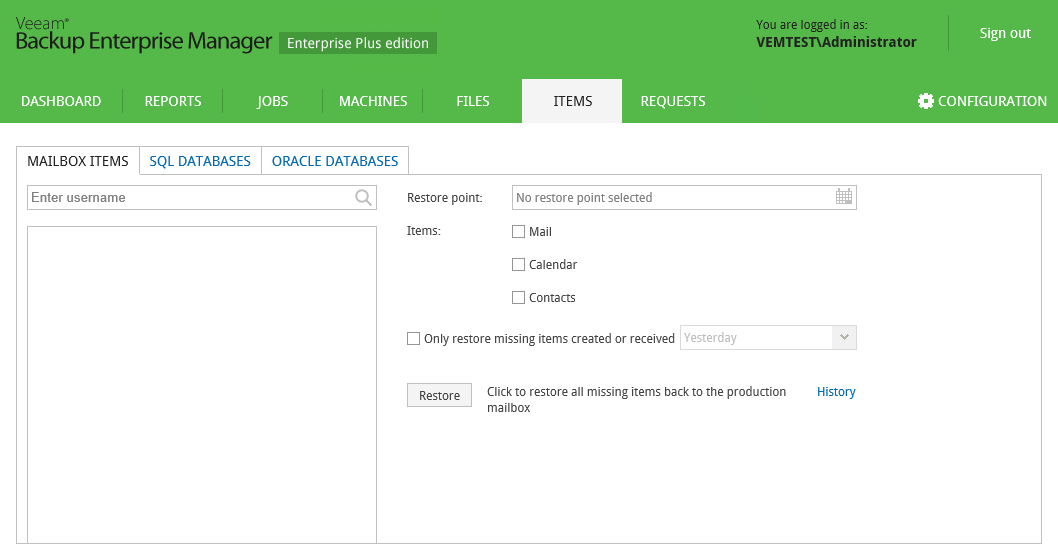The height and width of the screenshot is (553, 1058).
Task: Select the Items tab
Action: pyautogui.click(x=572, y=101)
